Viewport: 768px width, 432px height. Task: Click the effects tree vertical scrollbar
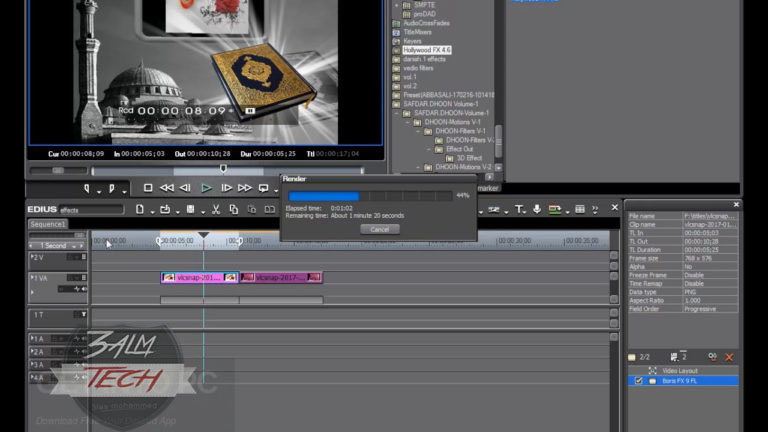point(499,142)
